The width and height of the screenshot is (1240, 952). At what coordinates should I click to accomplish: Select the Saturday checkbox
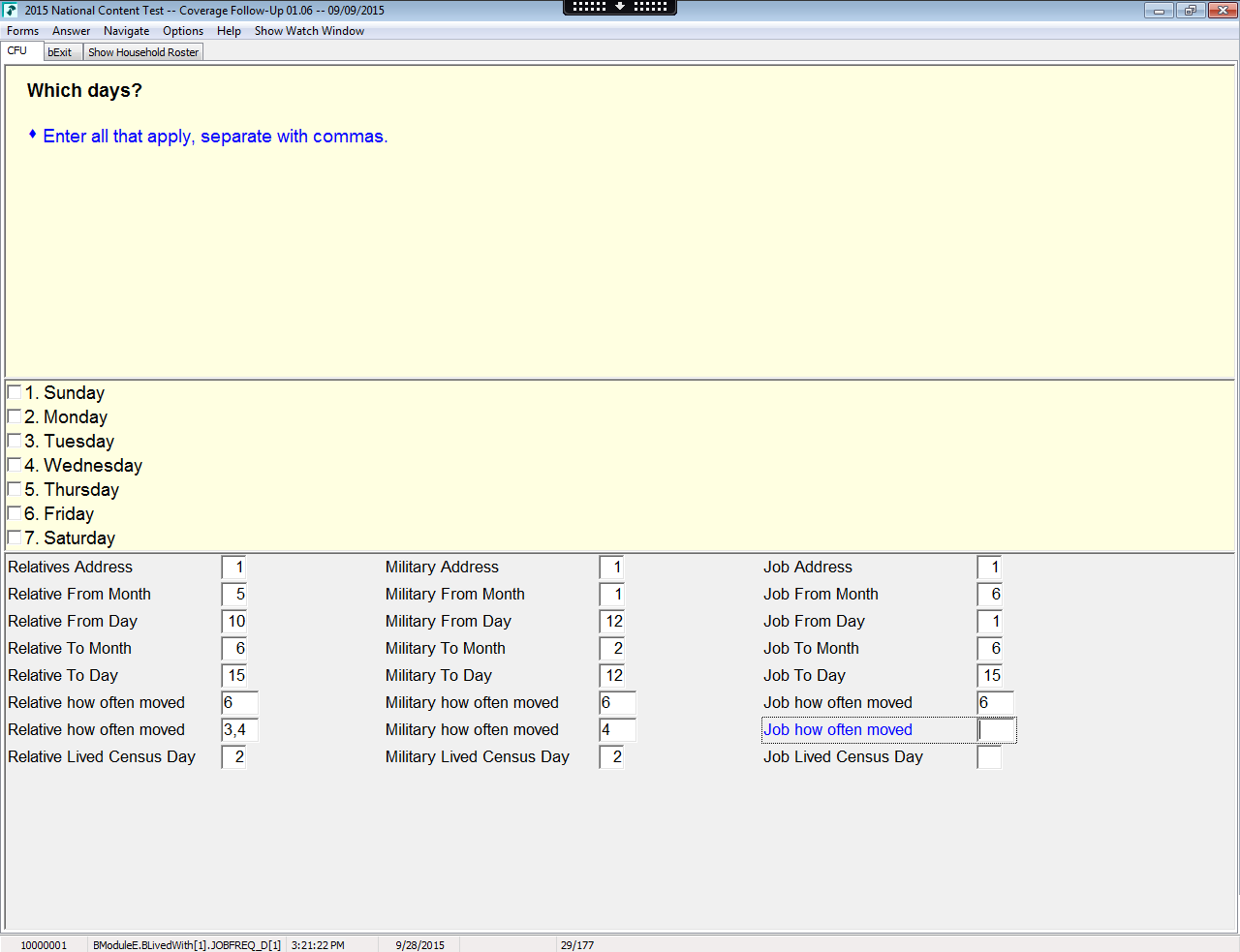tap(15, 537)
